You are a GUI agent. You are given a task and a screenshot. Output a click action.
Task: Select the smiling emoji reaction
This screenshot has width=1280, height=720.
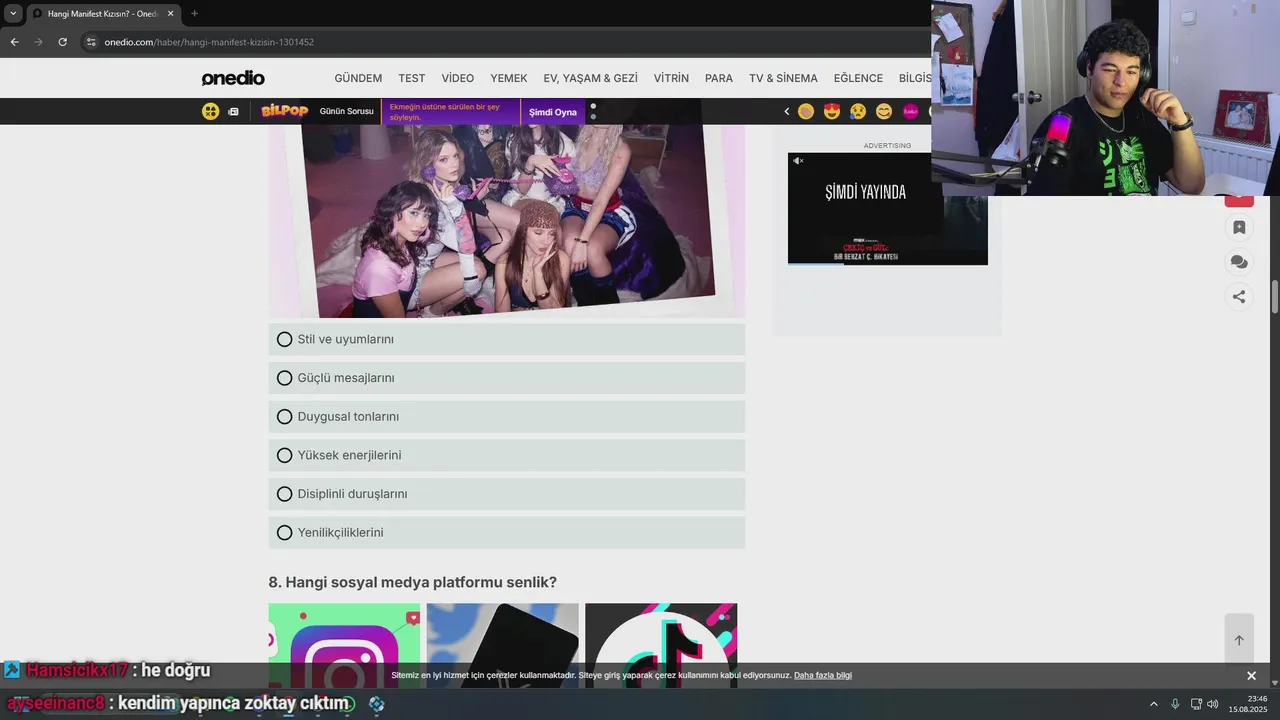point(884,111)
